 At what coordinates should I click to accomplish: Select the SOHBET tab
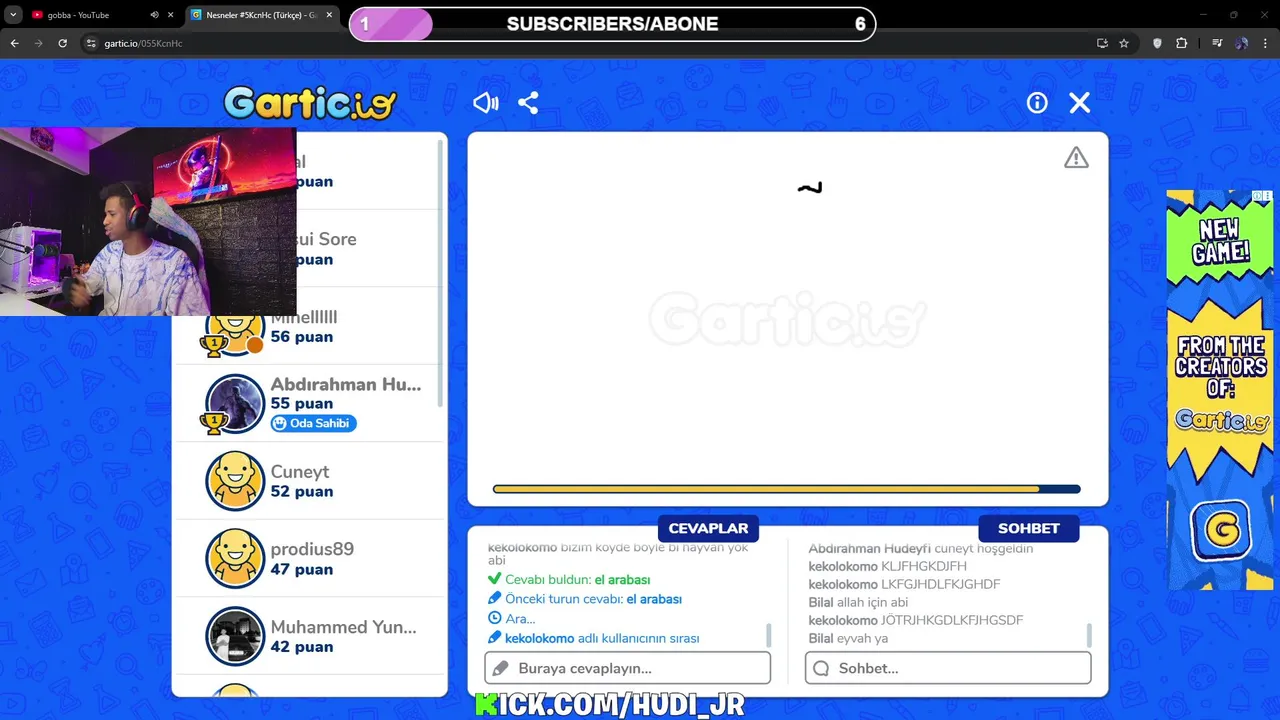(x=1028, y=528)
